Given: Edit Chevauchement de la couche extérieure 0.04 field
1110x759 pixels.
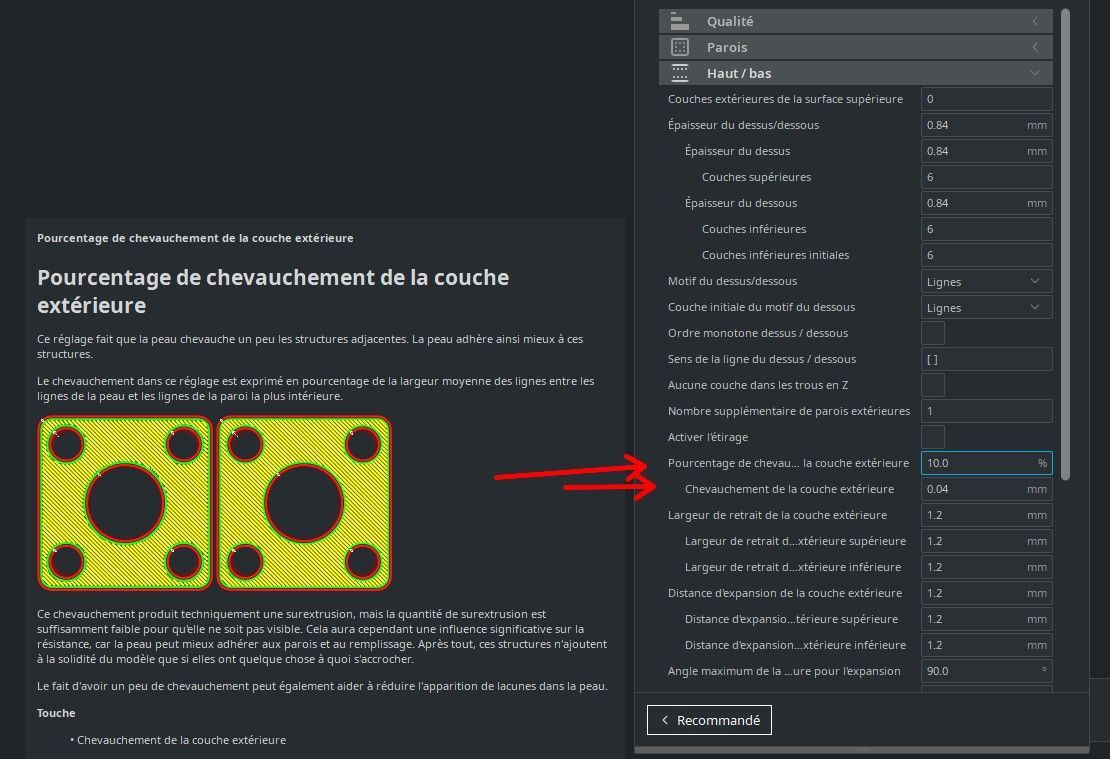Looking at the screenshot, I should (x=986, y=489).
